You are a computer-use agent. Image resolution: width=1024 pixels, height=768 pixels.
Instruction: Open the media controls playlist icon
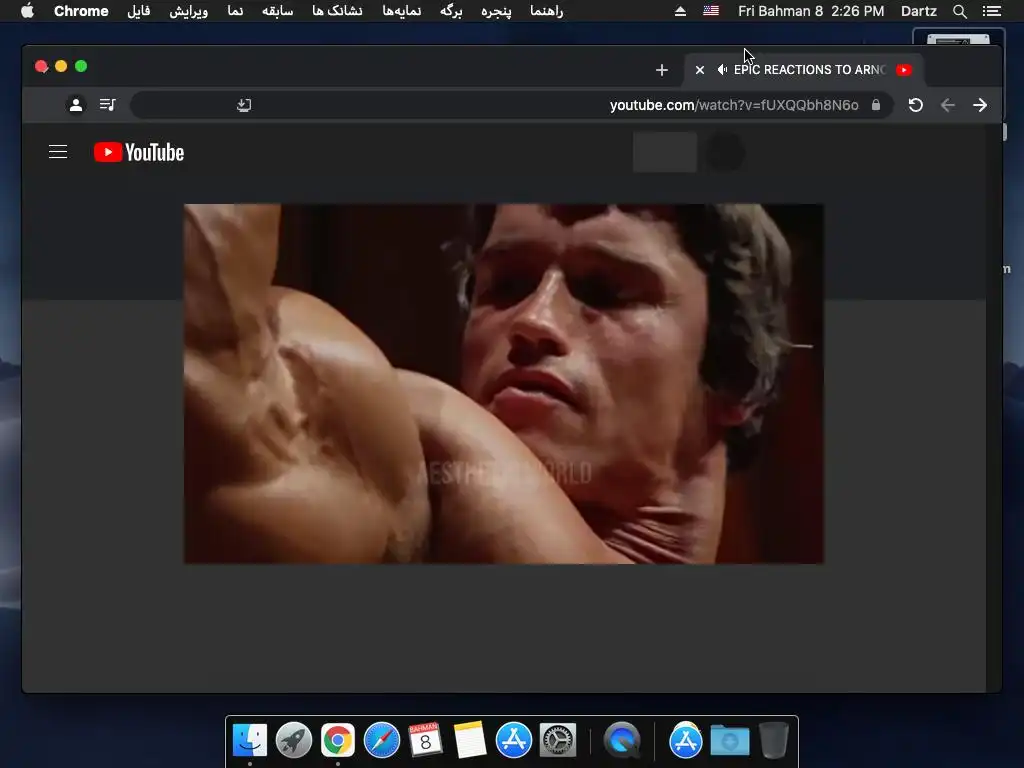pyautogui.click(x=108, y=104)
